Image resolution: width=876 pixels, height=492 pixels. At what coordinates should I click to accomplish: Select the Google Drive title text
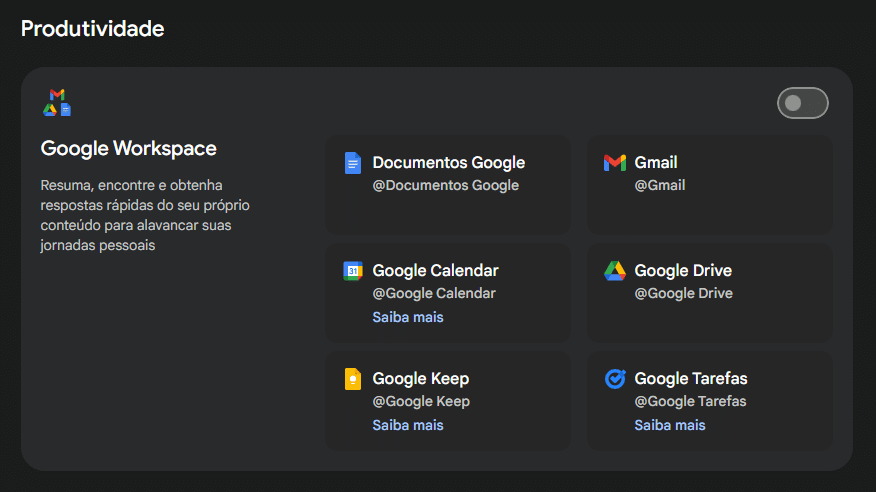(683, 271)
